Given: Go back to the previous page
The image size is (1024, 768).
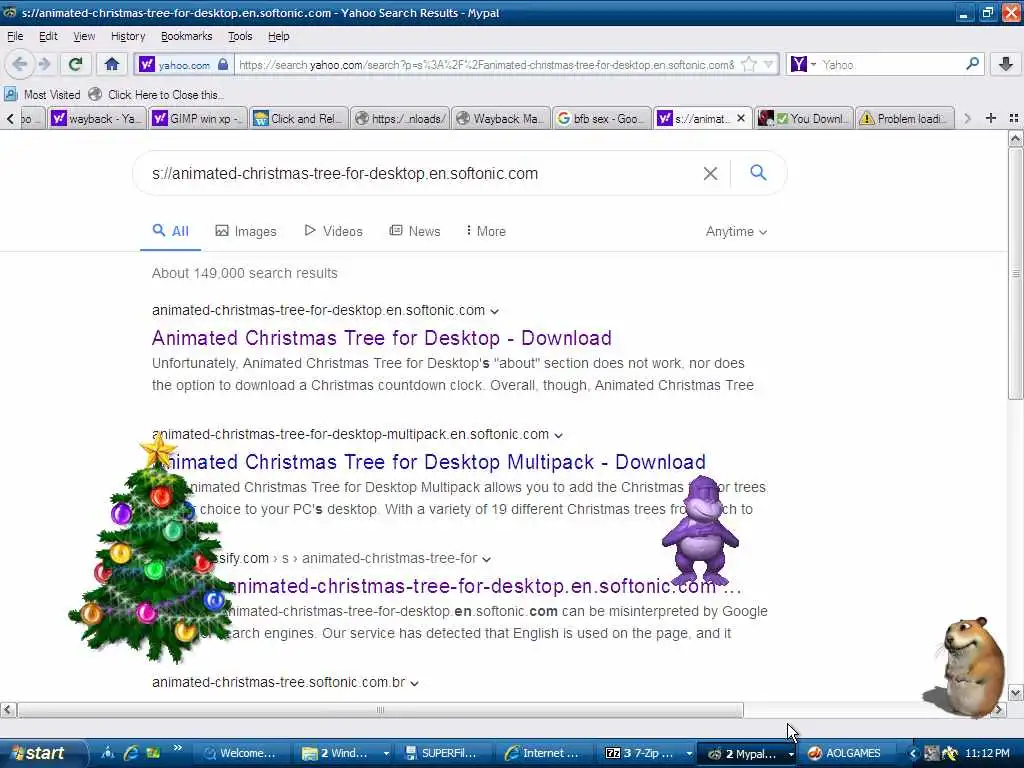Looking at the screenshot, I should 19,64.
